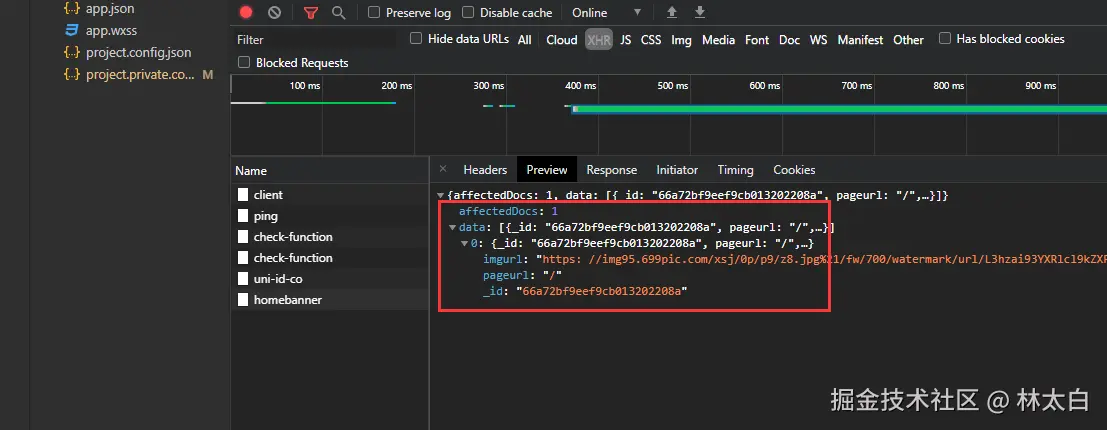Filter requests by Manifest
Image resolution: width=1107 pixels, height=430 pixels.
click(860, 40)
